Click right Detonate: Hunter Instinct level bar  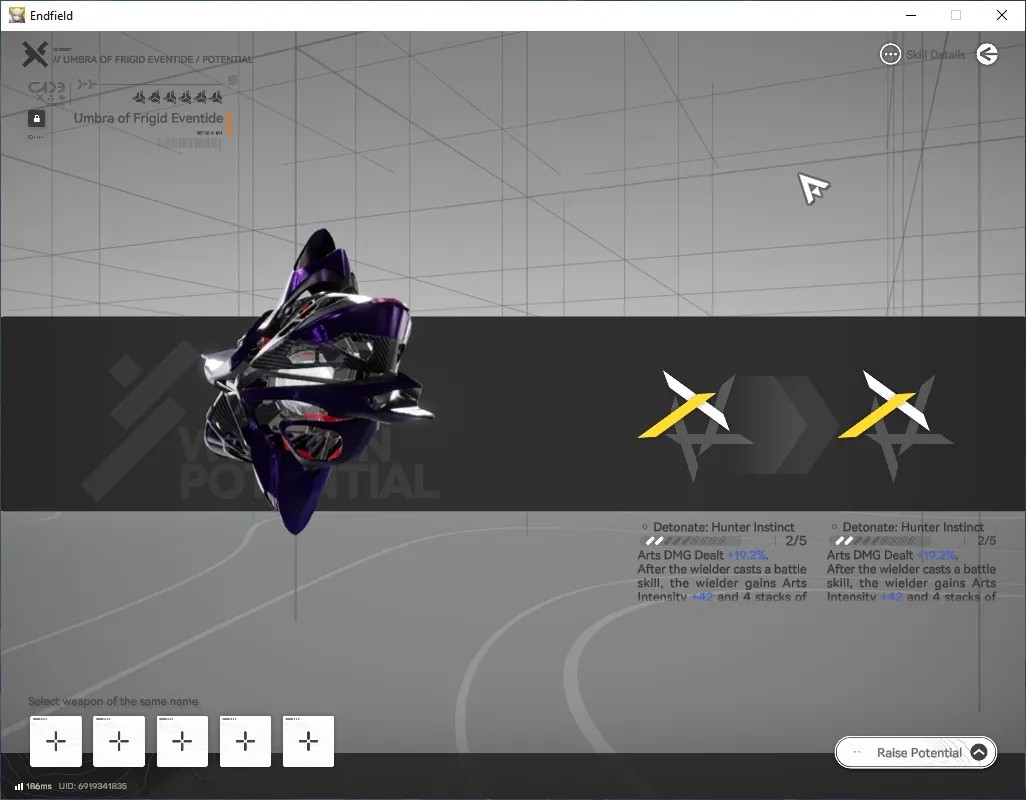click(880, 541)
